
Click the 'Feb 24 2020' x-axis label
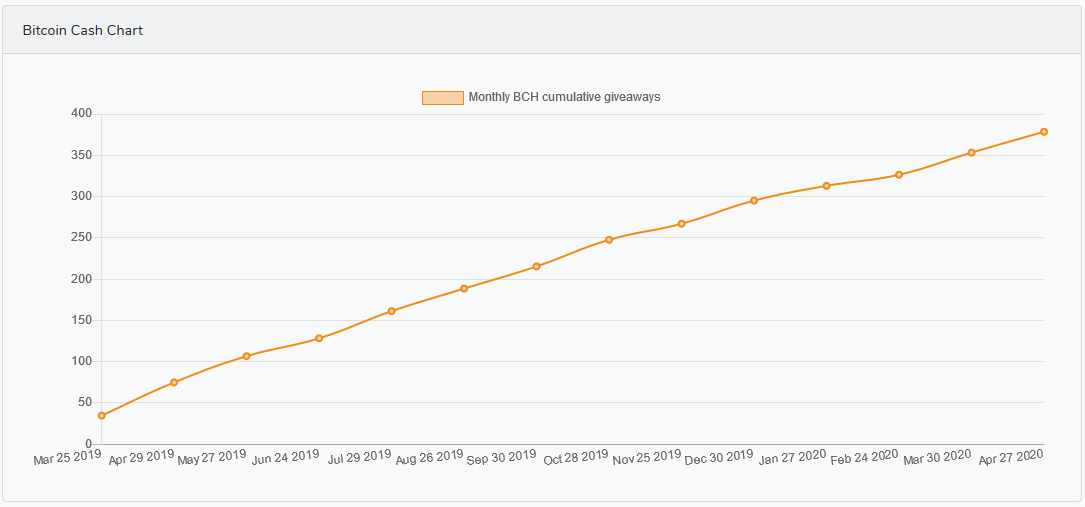pyautogui.click(x=865, y=458)
